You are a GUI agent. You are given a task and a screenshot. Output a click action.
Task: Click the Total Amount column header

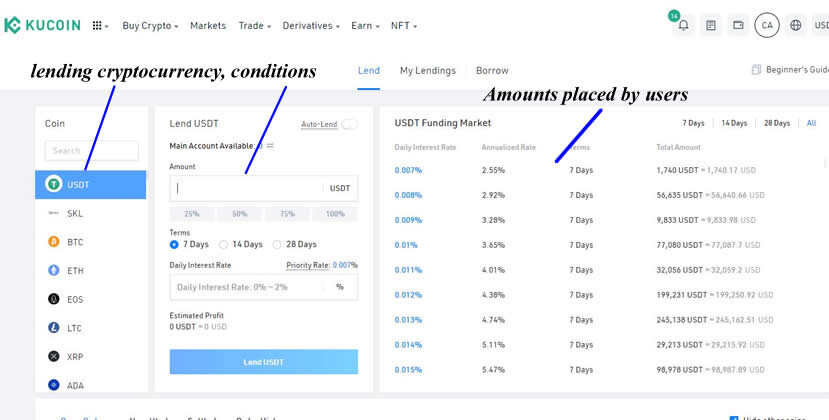tap(678, 148)
